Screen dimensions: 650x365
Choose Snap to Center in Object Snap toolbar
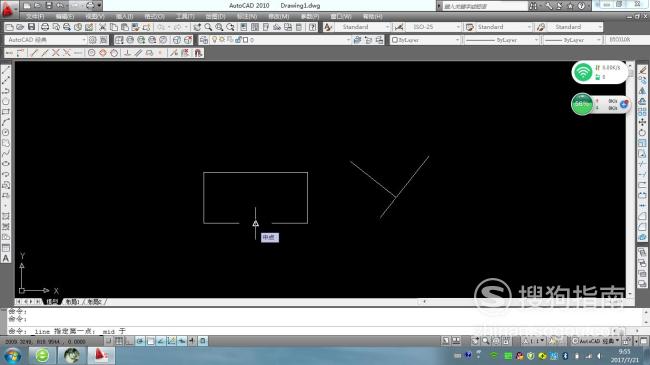pyautogui.click(x=92, y=53)
